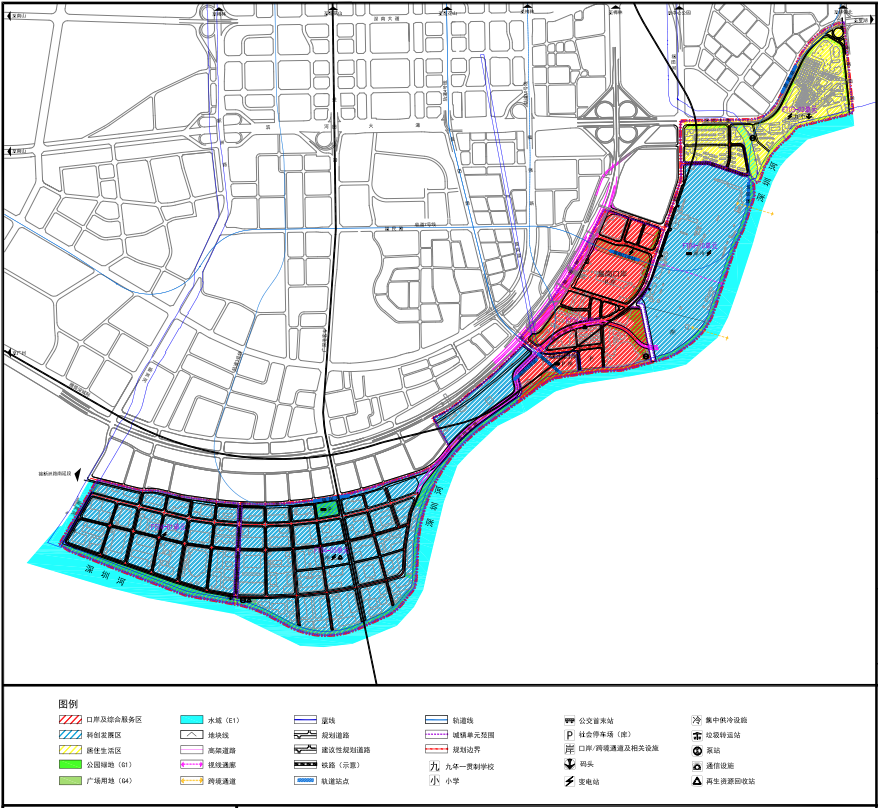This screenshot has width=878, height=808.
Task: Click the 跨境通道 orange arrow legend symbol
Action: (x=192, y=781)
